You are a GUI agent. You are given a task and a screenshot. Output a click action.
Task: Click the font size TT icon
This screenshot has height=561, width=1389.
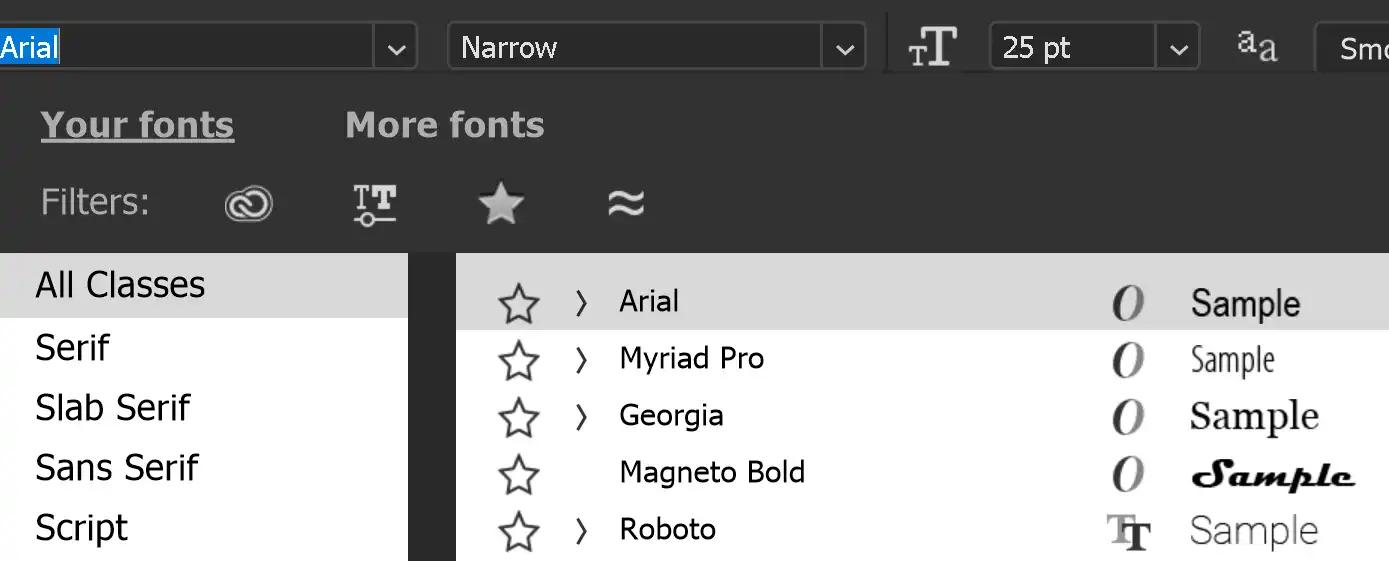[x=933, y=47]
